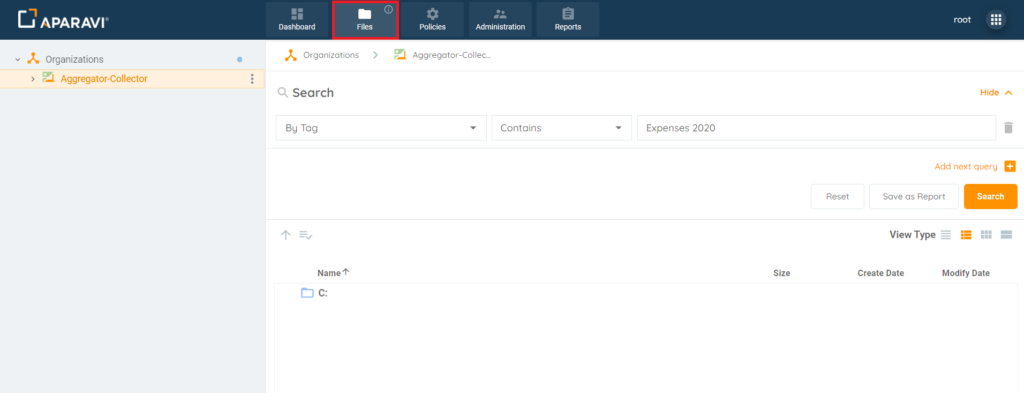Switch to compact list view type
This screenshot has width=1024, height=393.
(946, 235)
